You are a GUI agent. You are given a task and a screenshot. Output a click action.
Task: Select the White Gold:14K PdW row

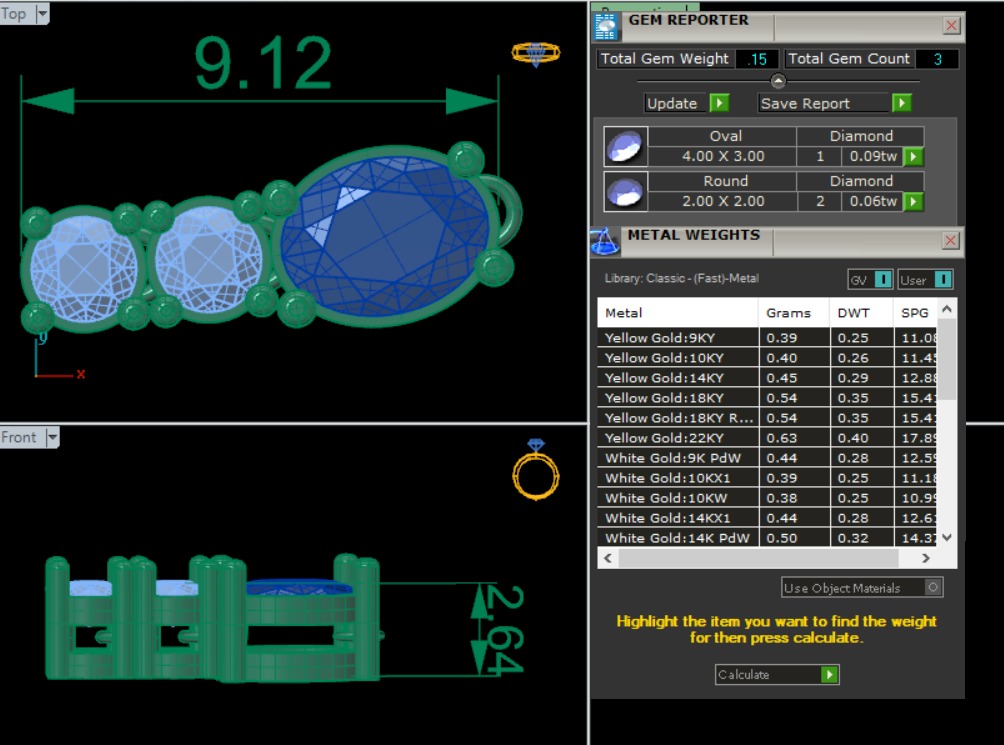(x=767, y=538)
